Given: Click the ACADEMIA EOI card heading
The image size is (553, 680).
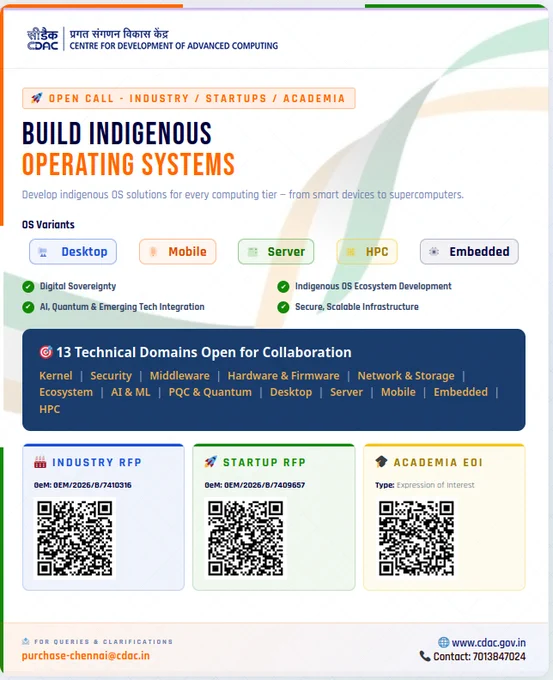Looking at the screenshot, I should [438, 462].
